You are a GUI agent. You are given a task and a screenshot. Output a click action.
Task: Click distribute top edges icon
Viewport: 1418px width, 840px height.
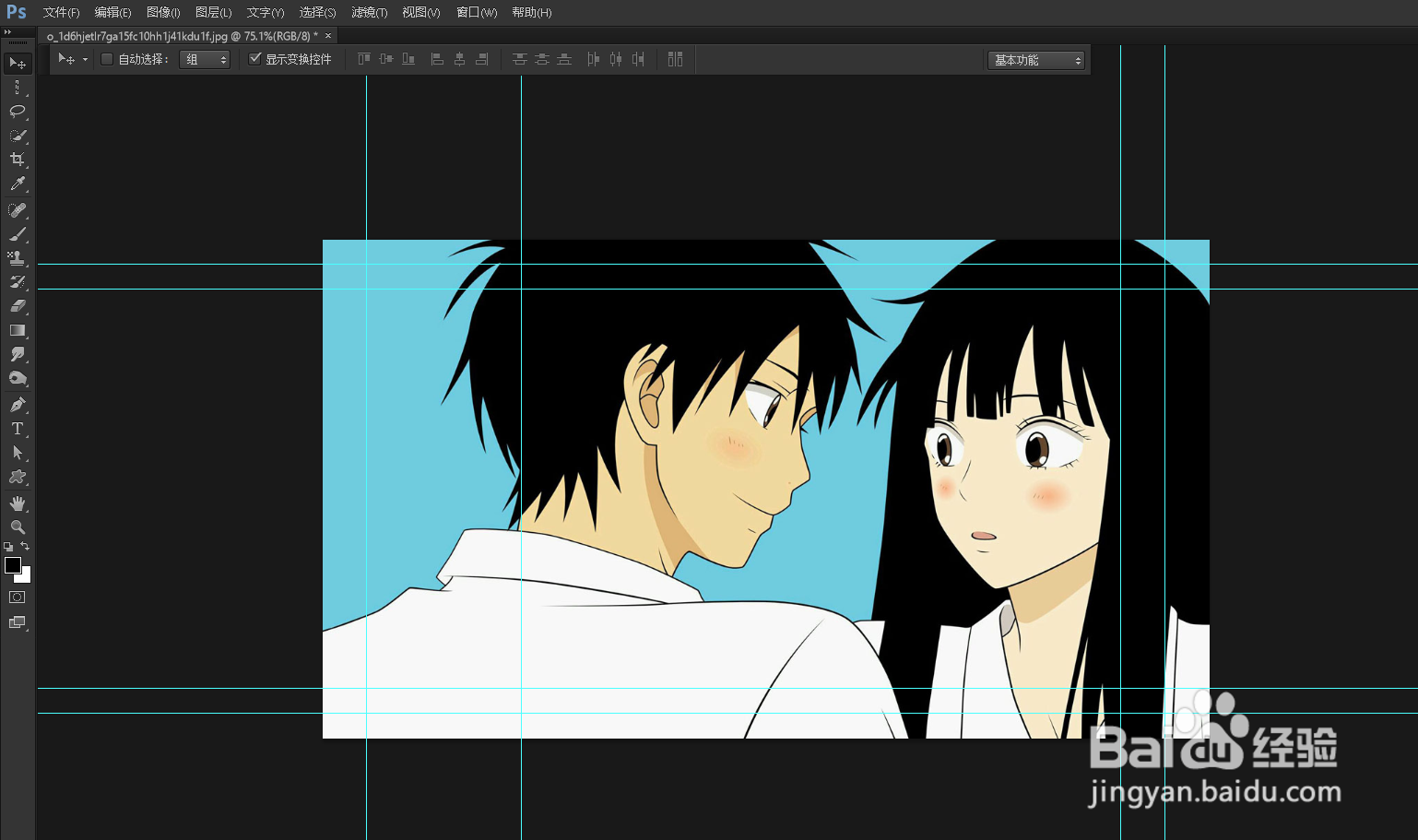tap(520, 59)
